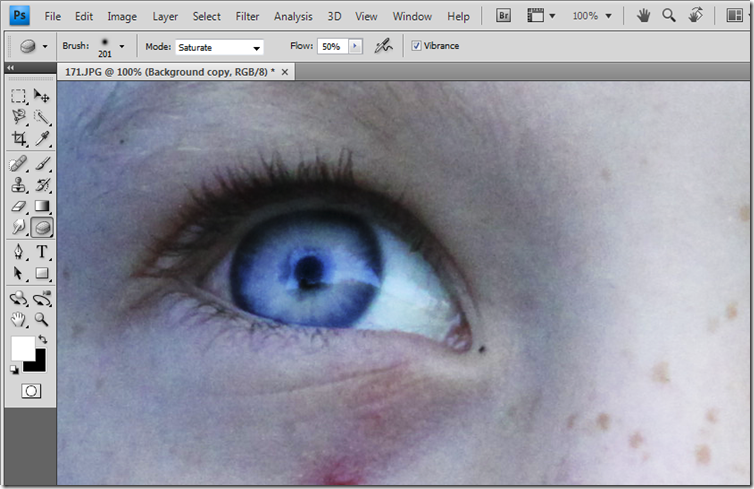Open the Select menu
The height and width of the screenshot is (489, 754).
click(x=206, y=16)
